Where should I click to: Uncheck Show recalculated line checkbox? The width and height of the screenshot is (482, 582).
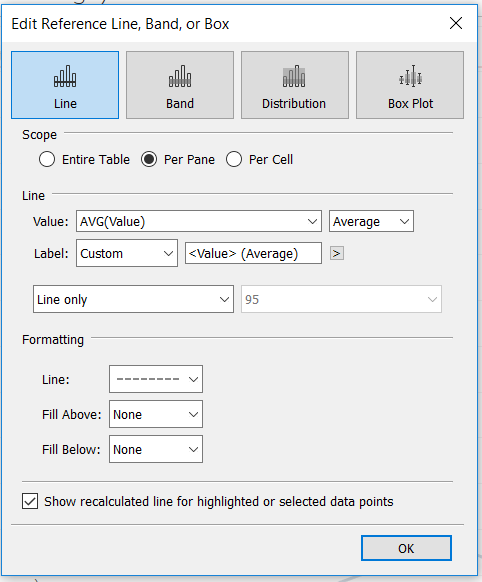click(30, 501)
